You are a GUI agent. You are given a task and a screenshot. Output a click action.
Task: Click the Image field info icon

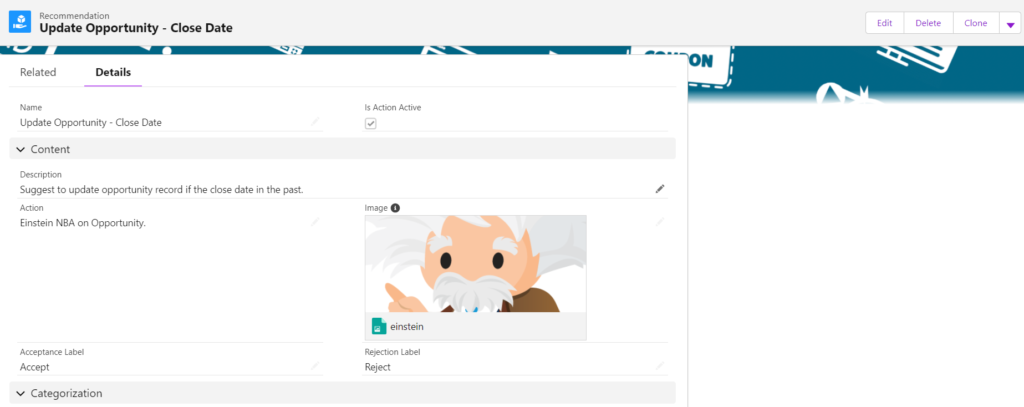click(x=395, y=208)
